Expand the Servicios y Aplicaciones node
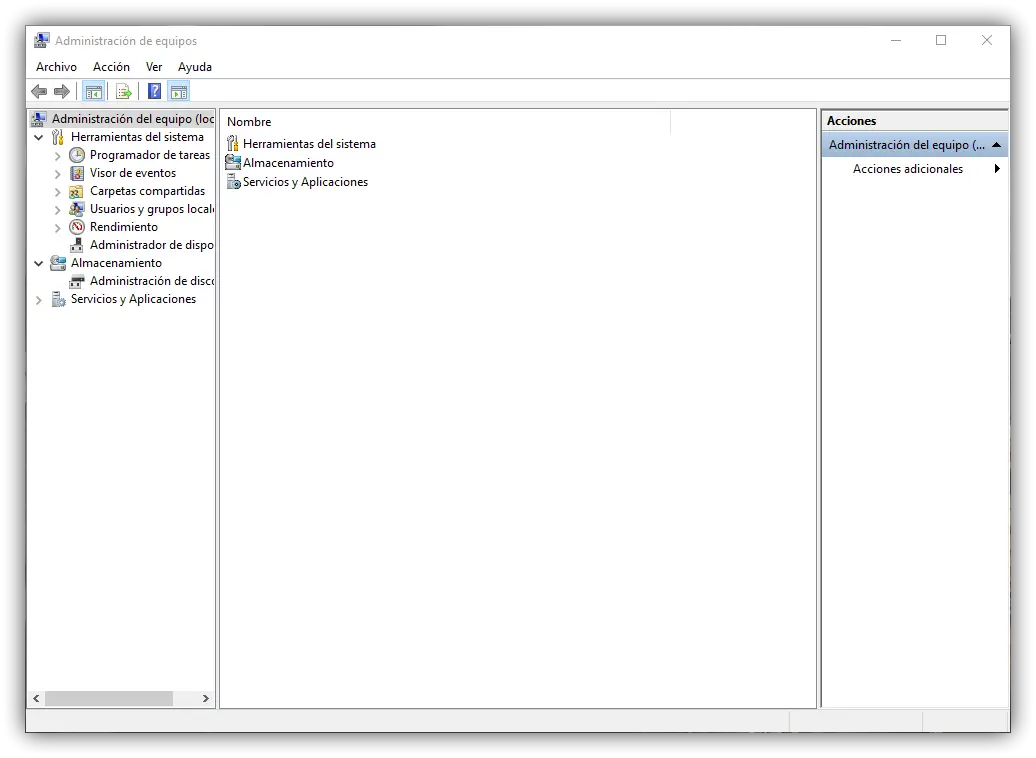Screen dimensions: 1036x758 39,300
